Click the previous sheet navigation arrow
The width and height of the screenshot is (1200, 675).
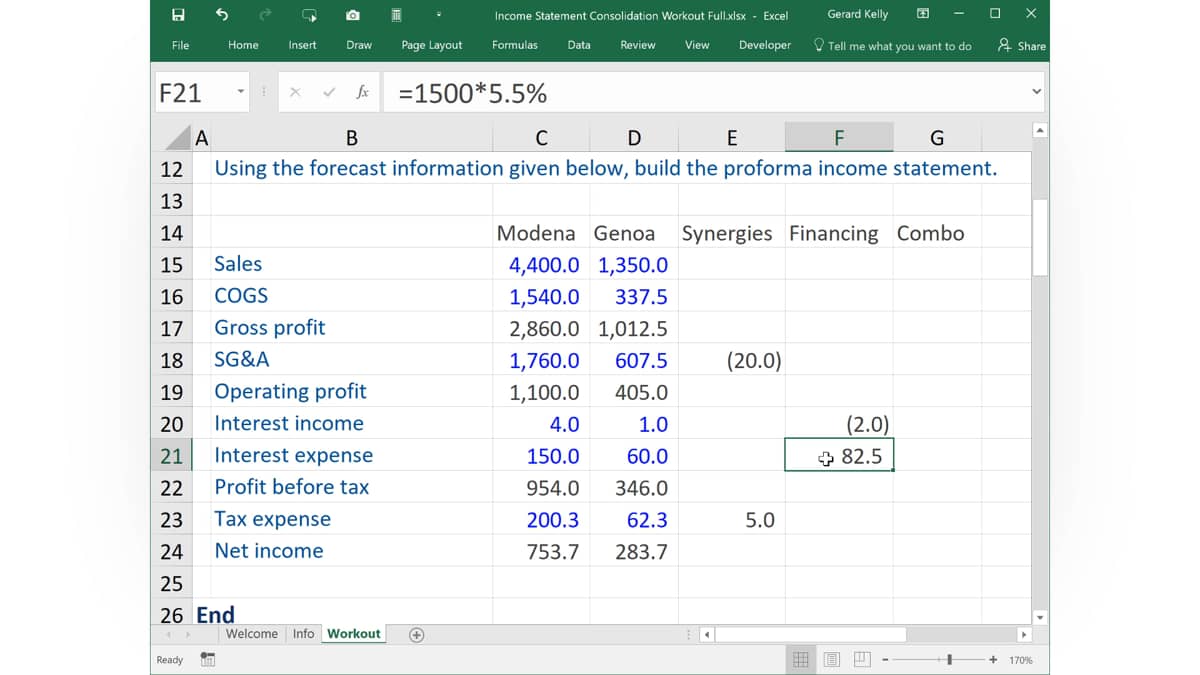click(x=168, y=634)
